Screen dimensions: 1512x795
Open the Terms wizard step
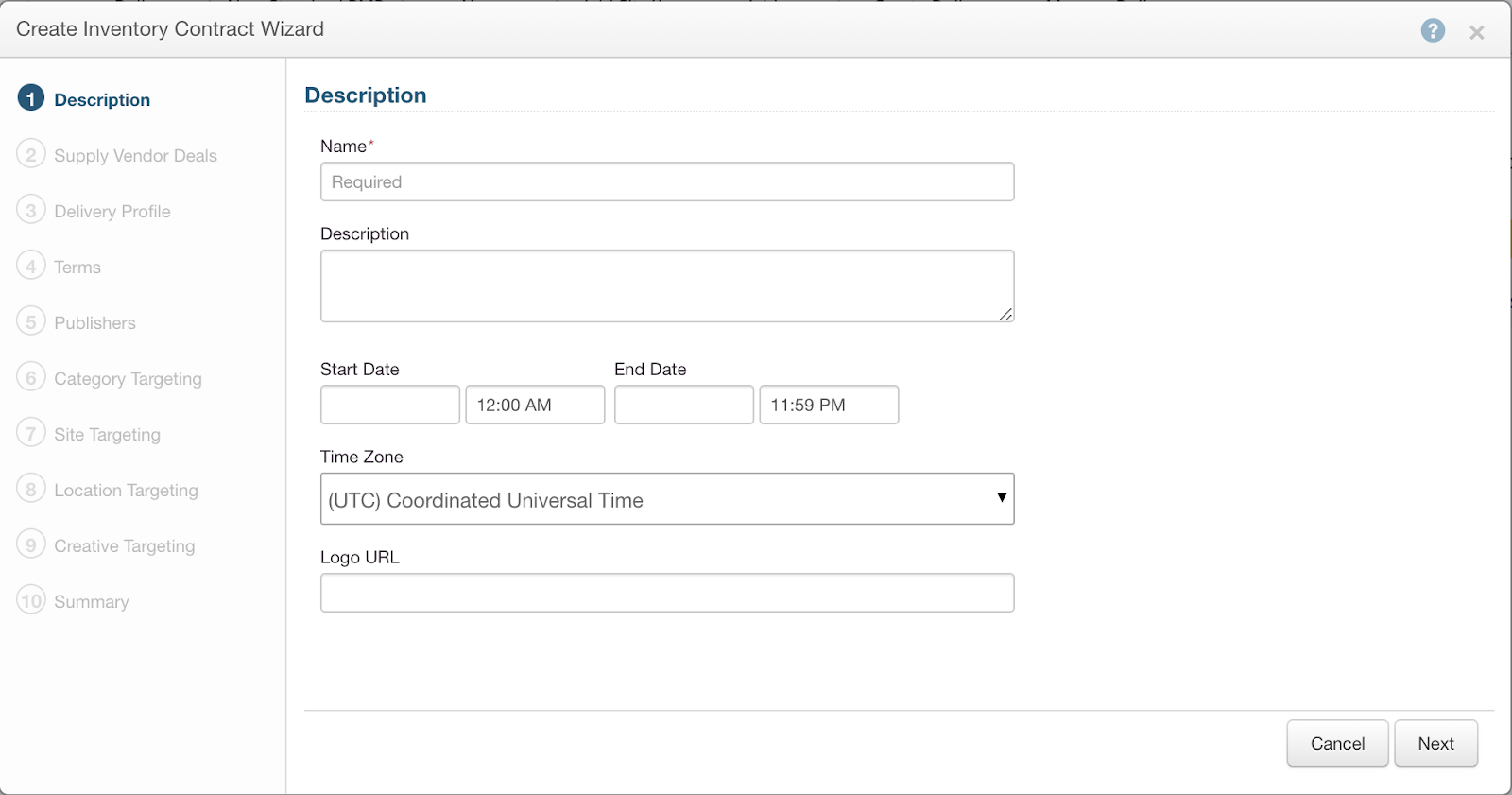(x=77, y=268)
